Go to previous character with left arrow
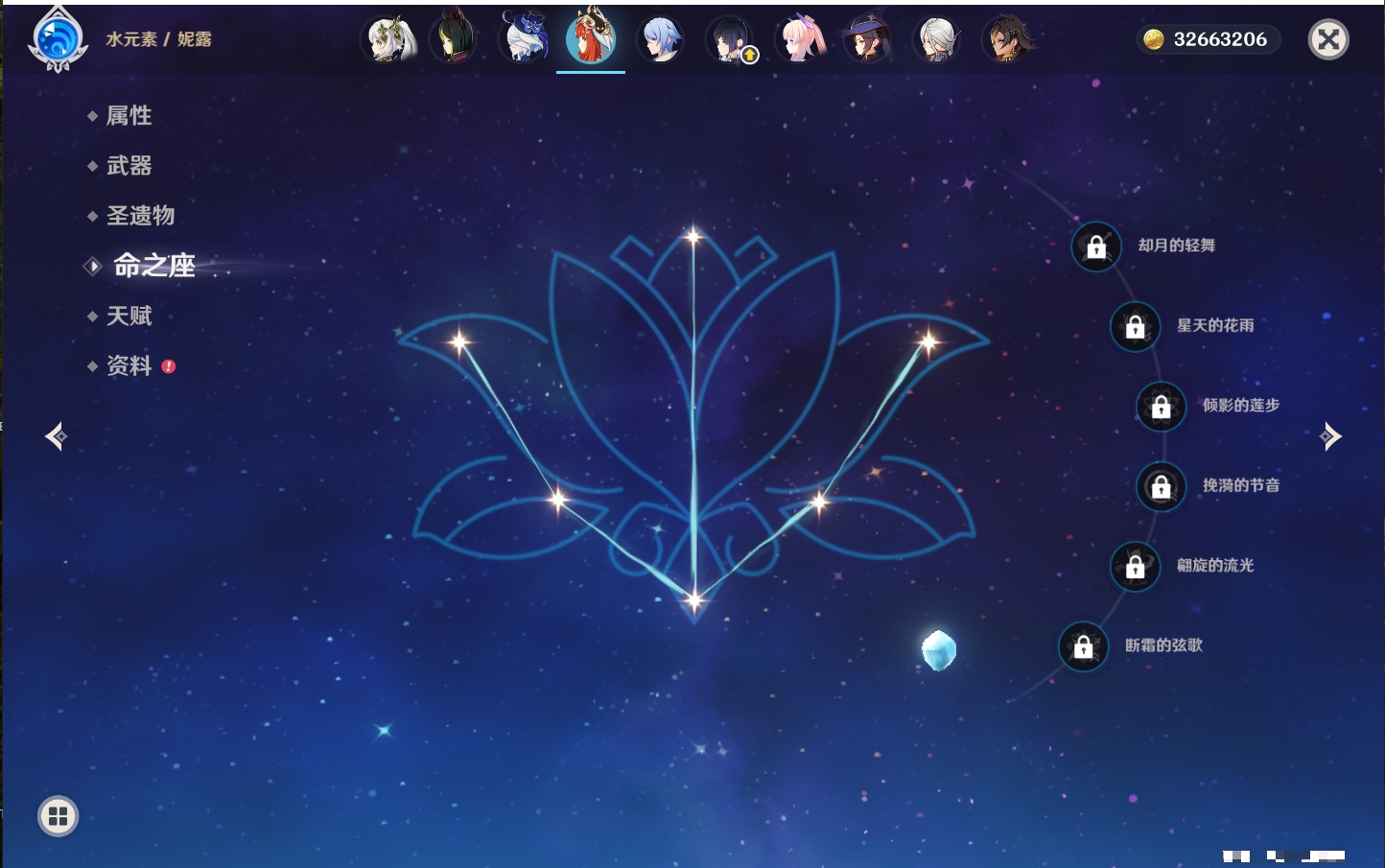The height and width of the screenshot is (868, 1385). pos(56,436)
